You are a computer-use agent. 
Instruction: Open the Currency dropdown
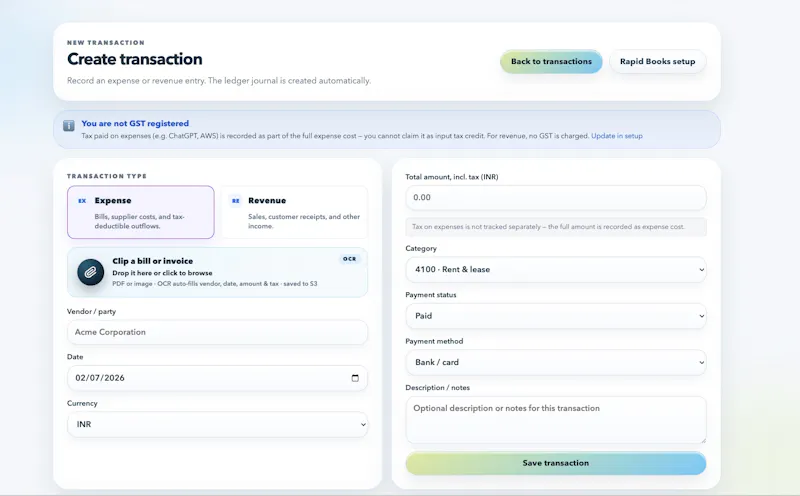tap(217, 425)
